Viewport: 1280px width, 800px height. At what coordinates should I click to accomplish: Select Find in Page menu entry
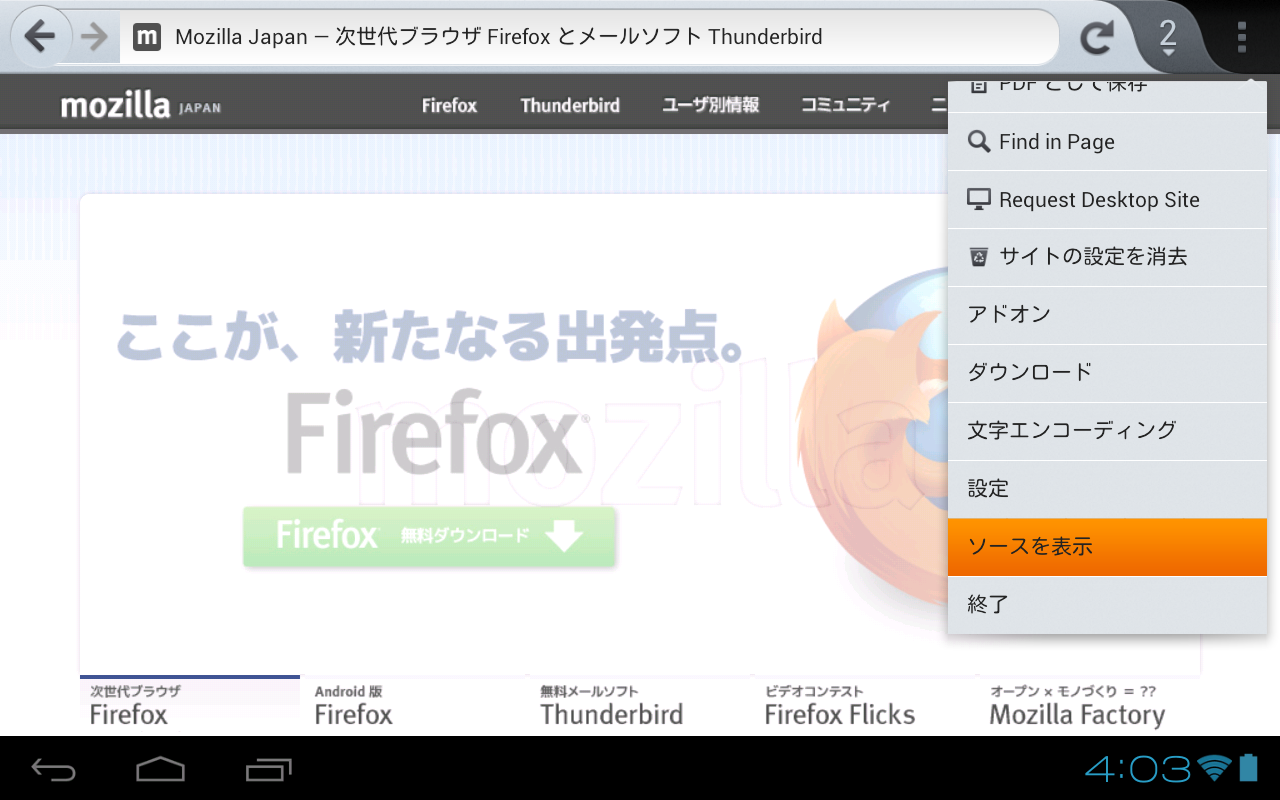point(1107,142)
